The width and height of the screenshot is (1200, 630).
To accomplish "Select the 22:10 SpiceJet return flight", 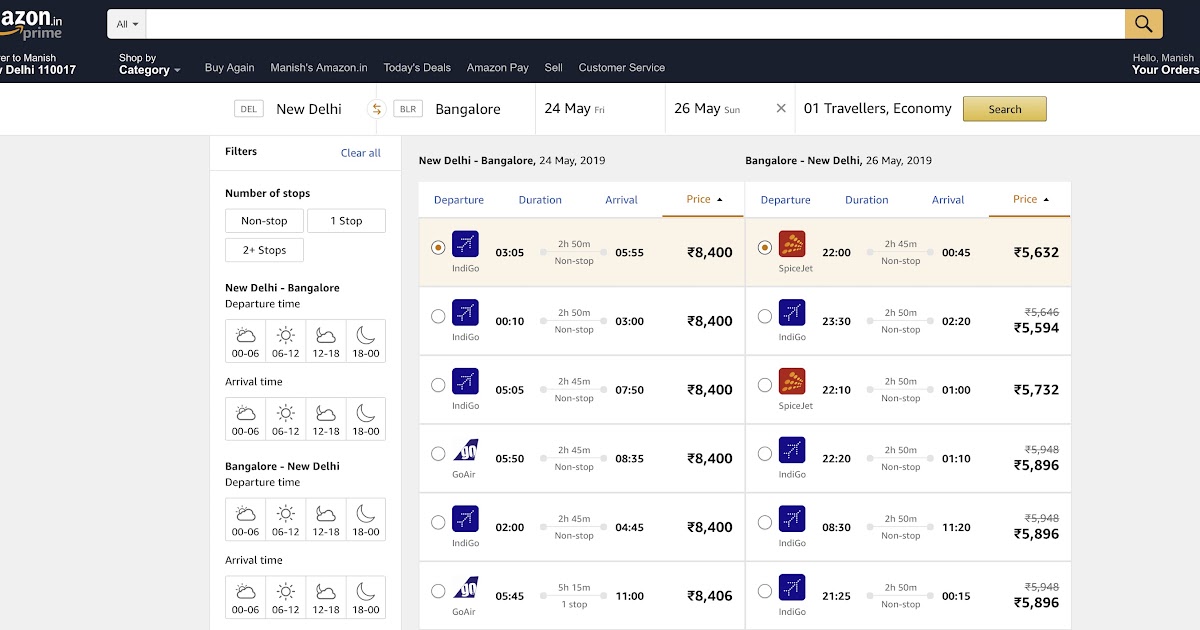I will 765,385.
